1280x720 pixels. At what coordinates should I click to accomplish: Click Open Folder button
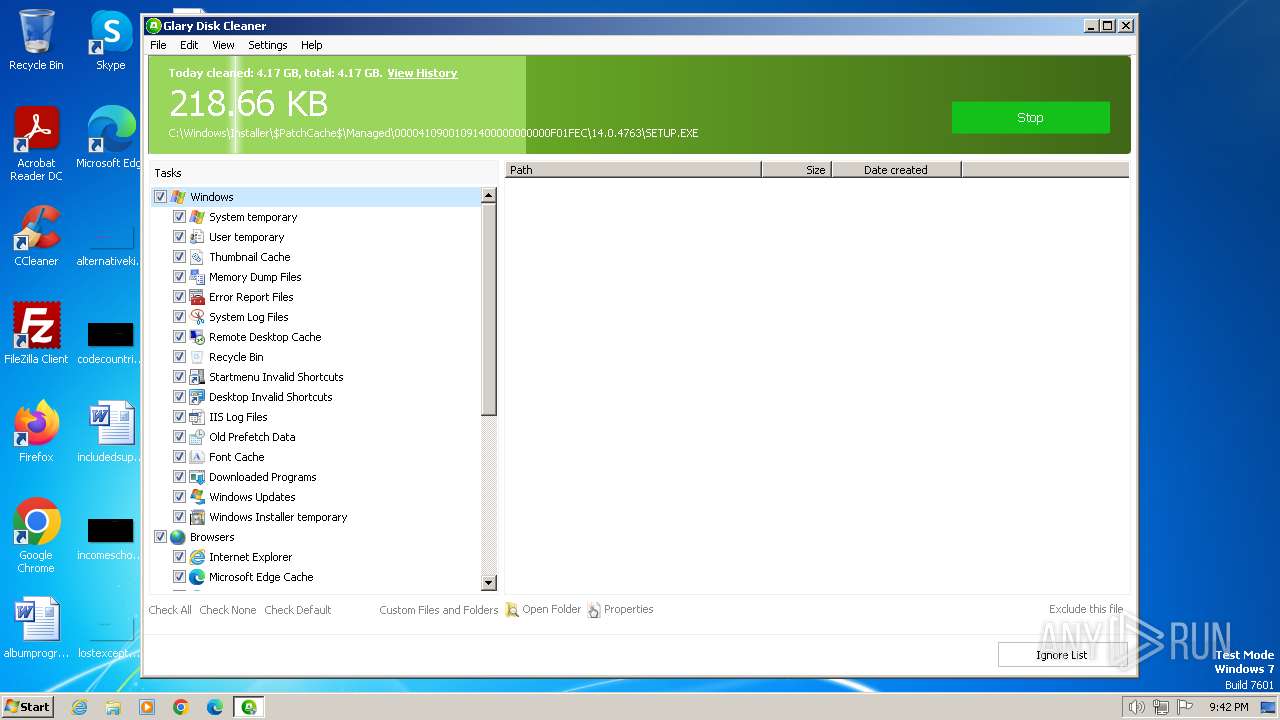click(x=543, y=610)
